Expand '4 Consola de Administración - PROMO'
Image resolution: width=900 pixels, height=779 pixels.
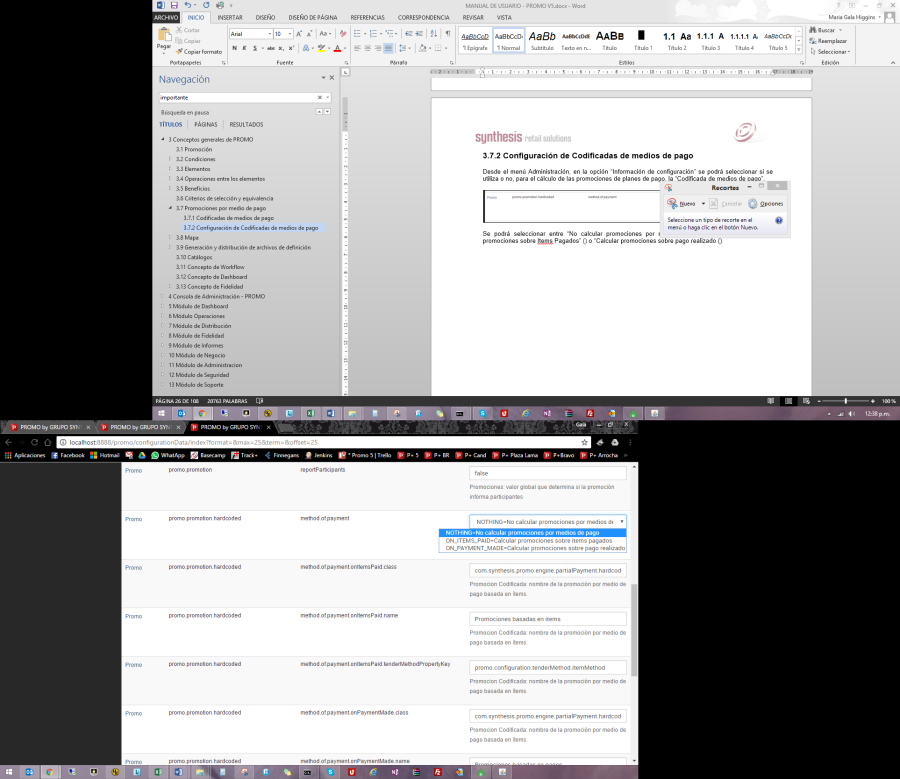[163, 297]
